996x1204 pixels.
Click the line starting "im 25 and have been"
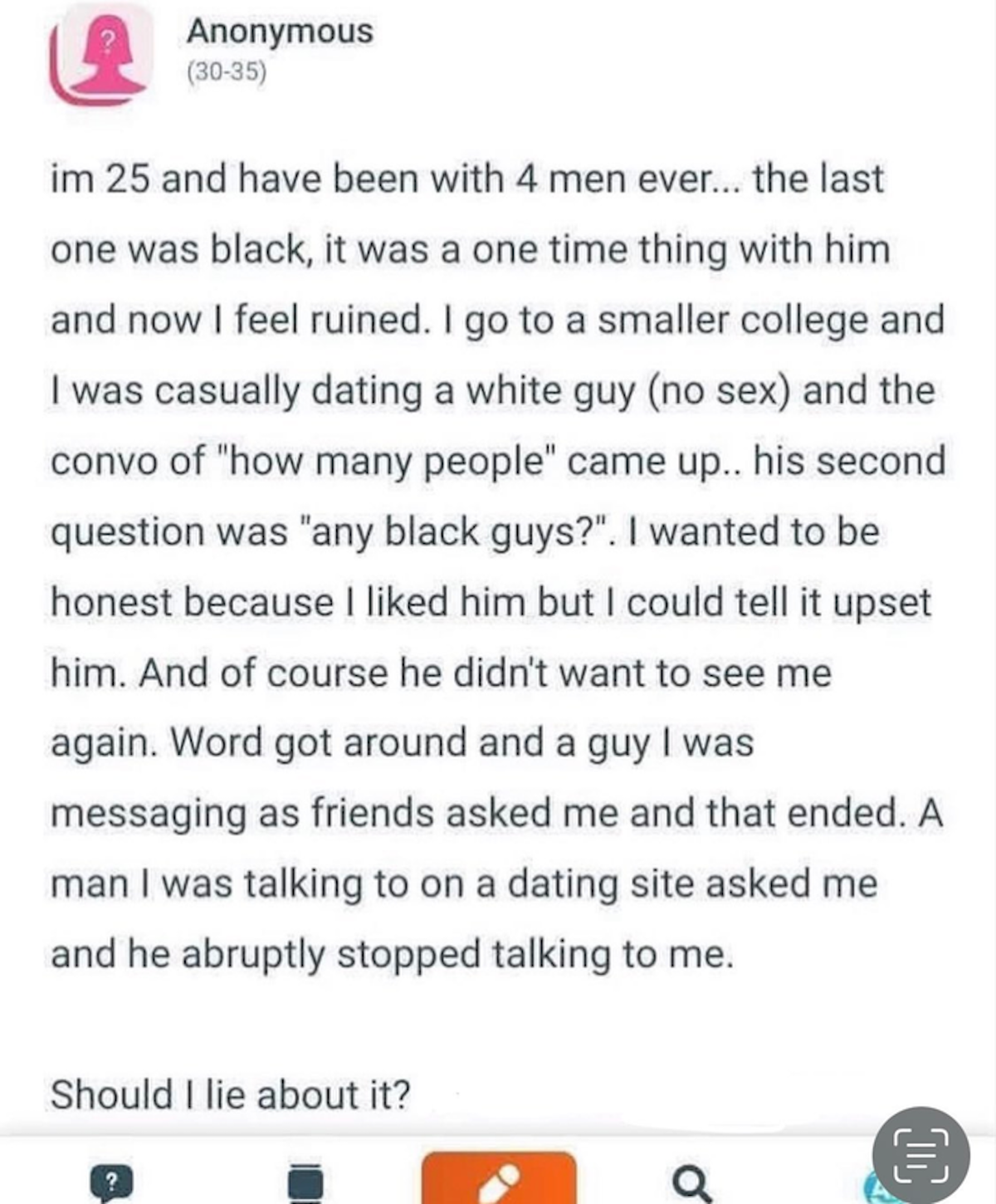(467, 179)
